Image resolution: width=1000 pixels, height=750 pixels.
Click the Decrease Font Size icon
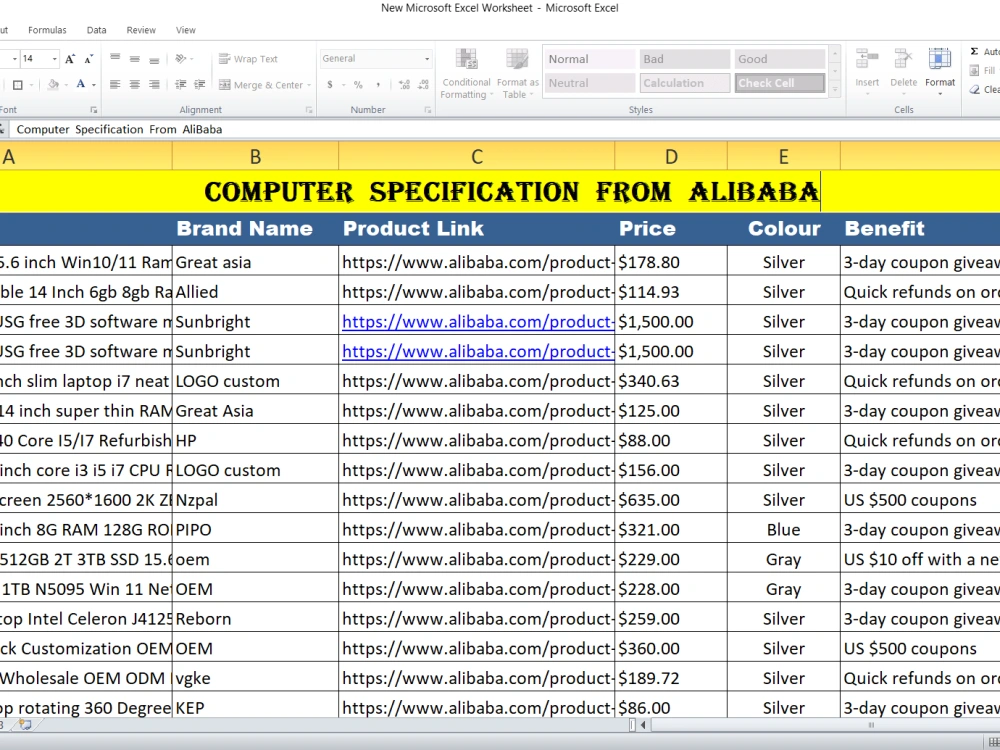click(x=89, y=59)
